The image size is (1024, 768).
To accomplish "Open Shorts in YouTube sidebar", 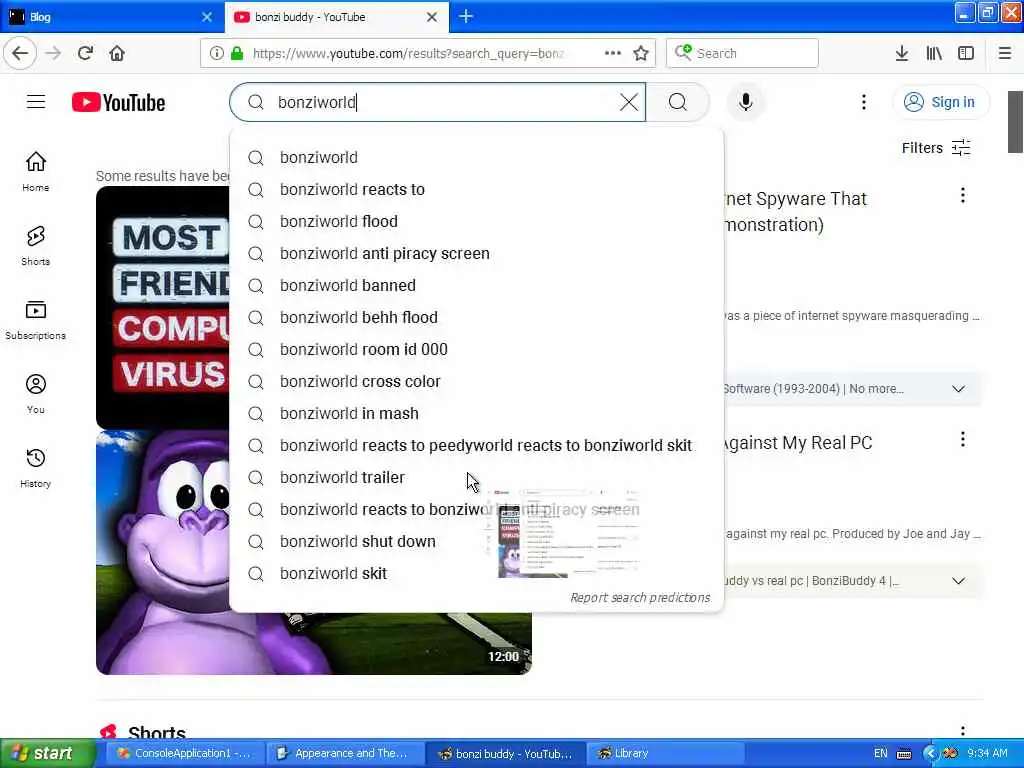I will (36, 246).
